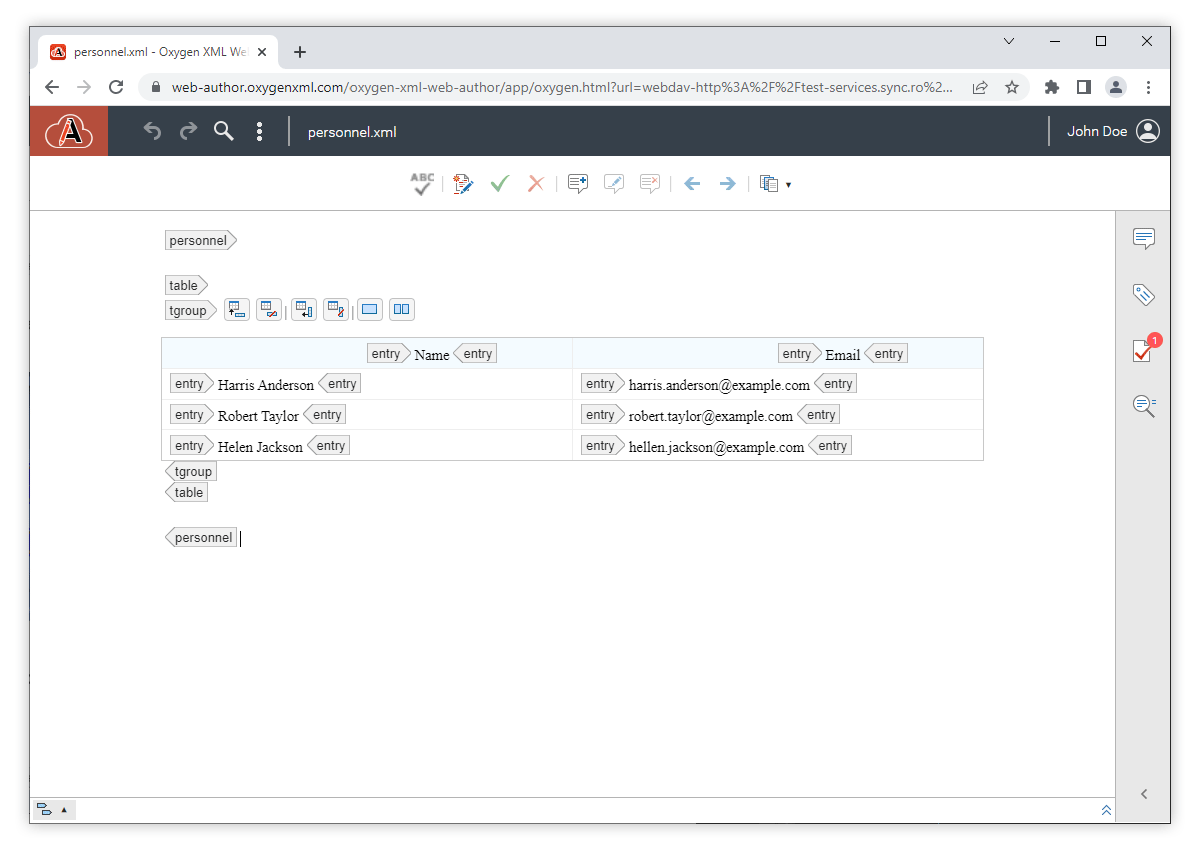Screen dimensions: 1200x850
Task: Open Find/Replace magnifier in header
Action: tap(224, 131)
